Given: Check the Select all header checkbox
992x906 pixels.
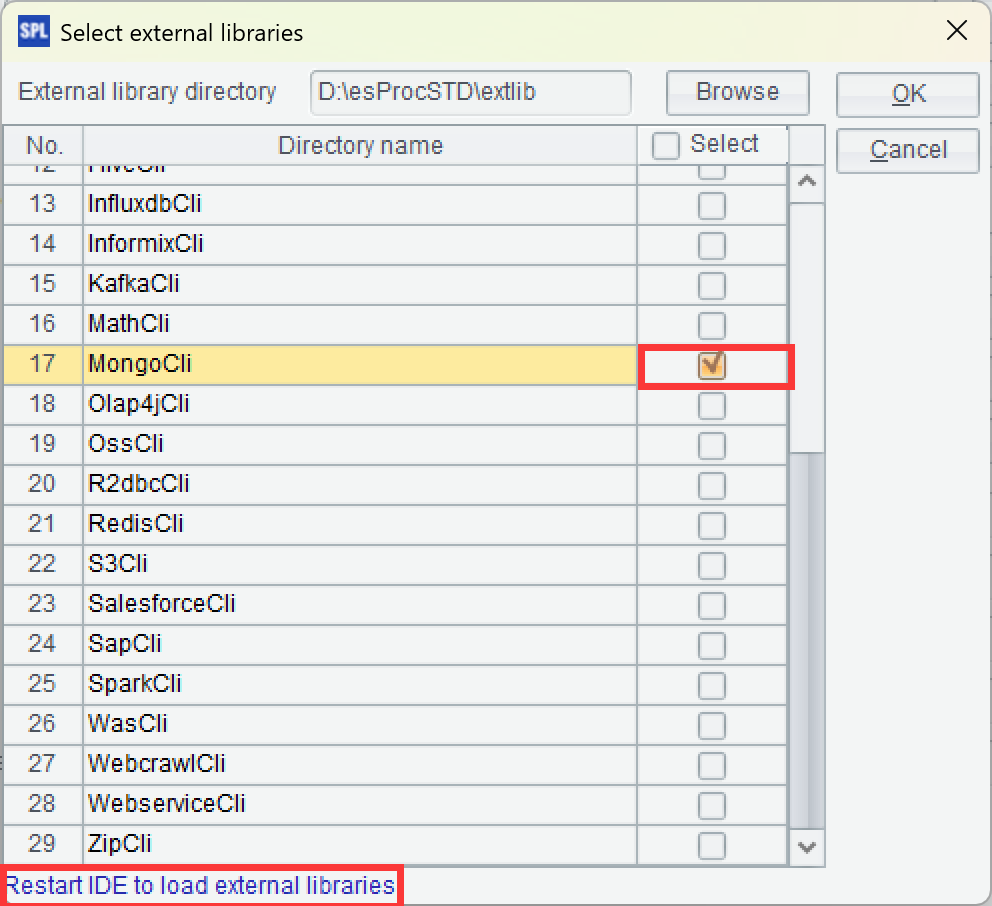Looking at the screenshot, I should 666,146.
